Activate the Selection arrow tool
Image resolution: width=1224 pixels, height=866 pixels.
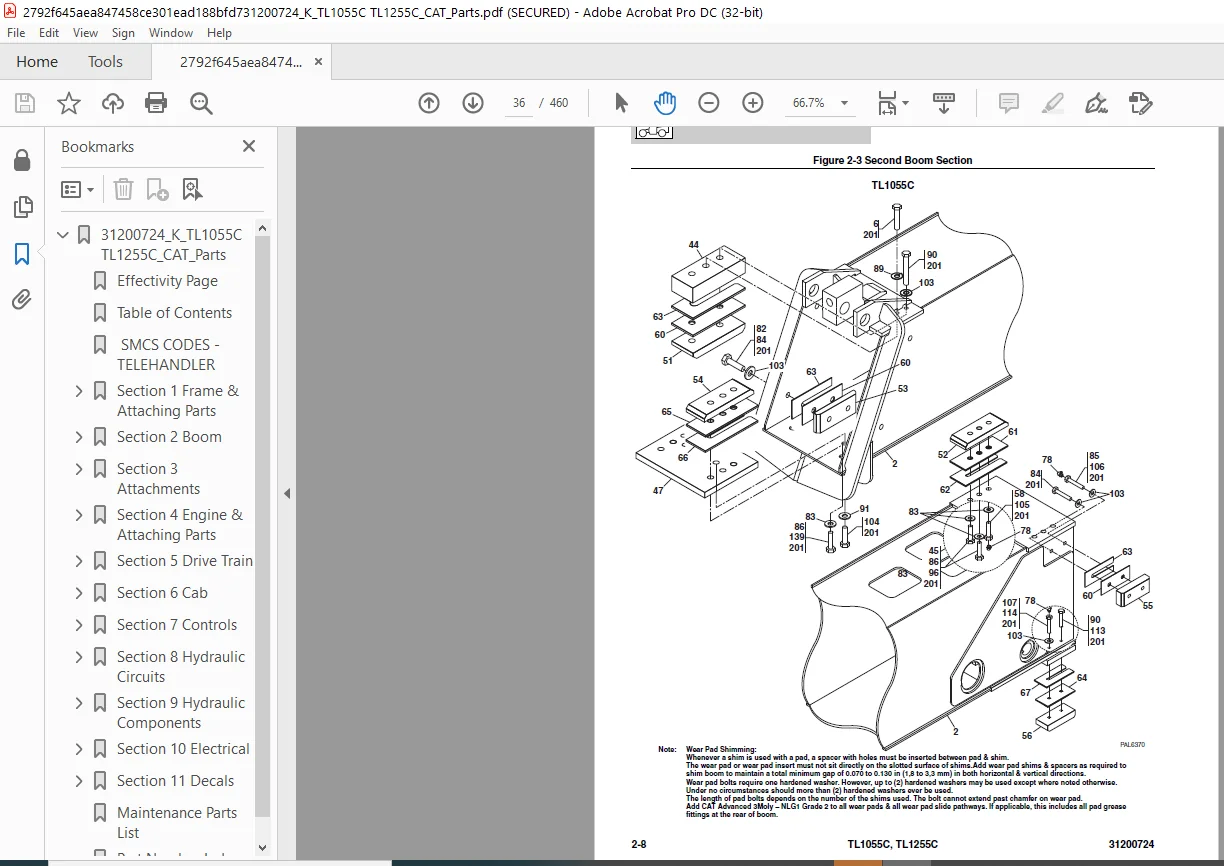pyautogui.click(x=621, y=103)
